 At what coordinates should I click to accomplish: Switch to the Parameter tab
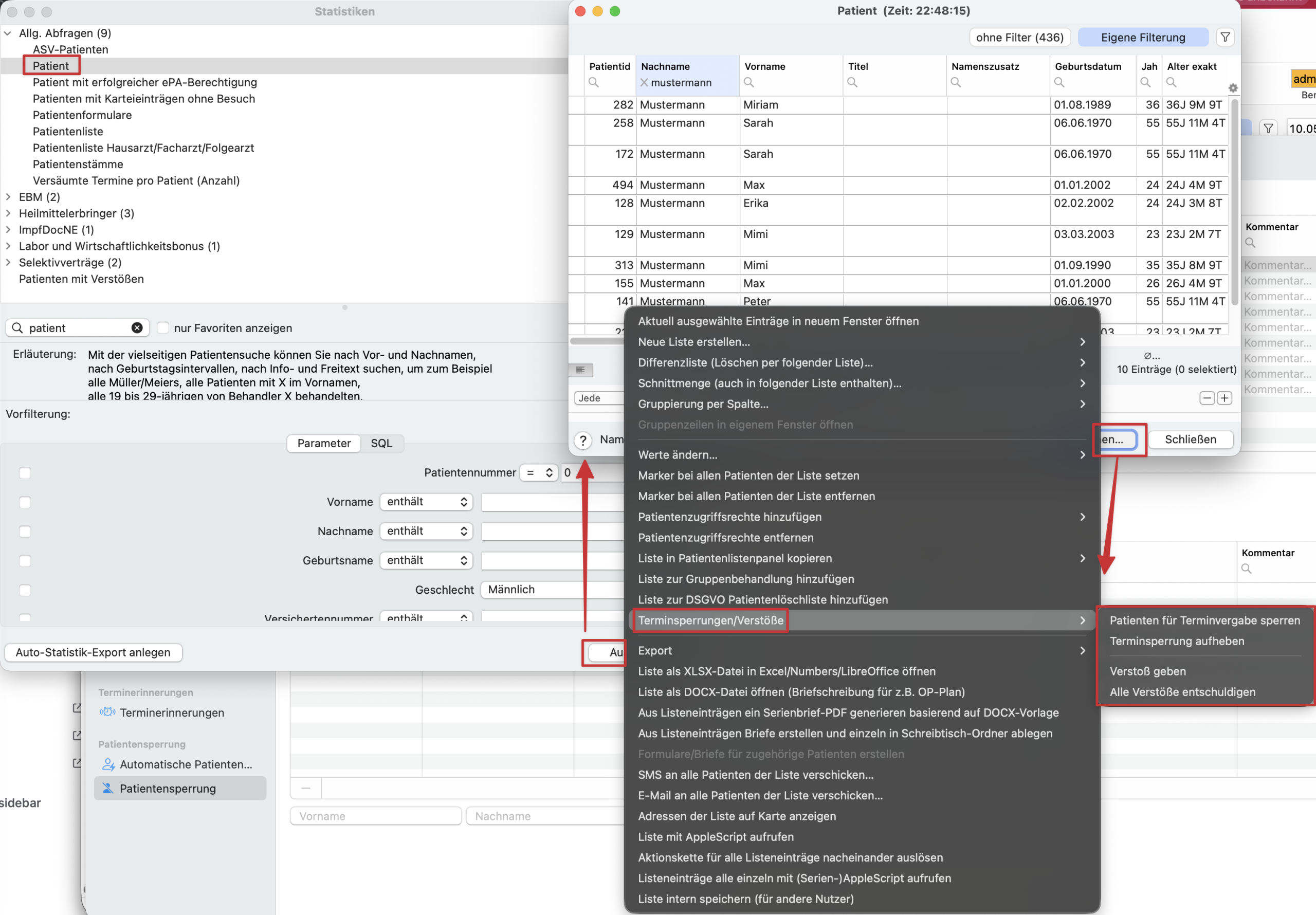(324, 443)
